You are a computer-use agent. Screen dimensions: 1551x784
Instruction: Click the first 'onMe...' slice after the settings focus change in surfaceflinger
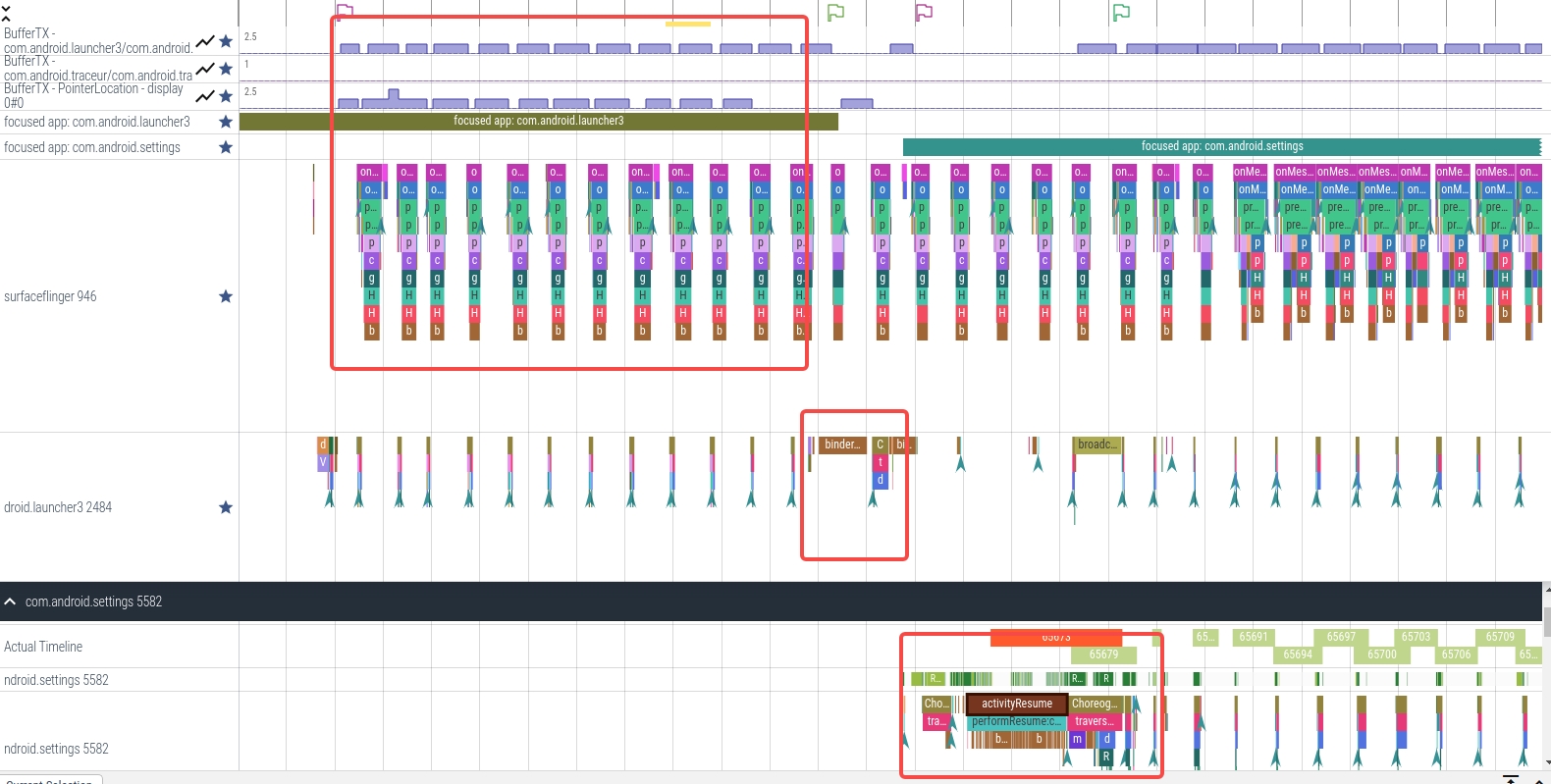[x=1249, y=172]
